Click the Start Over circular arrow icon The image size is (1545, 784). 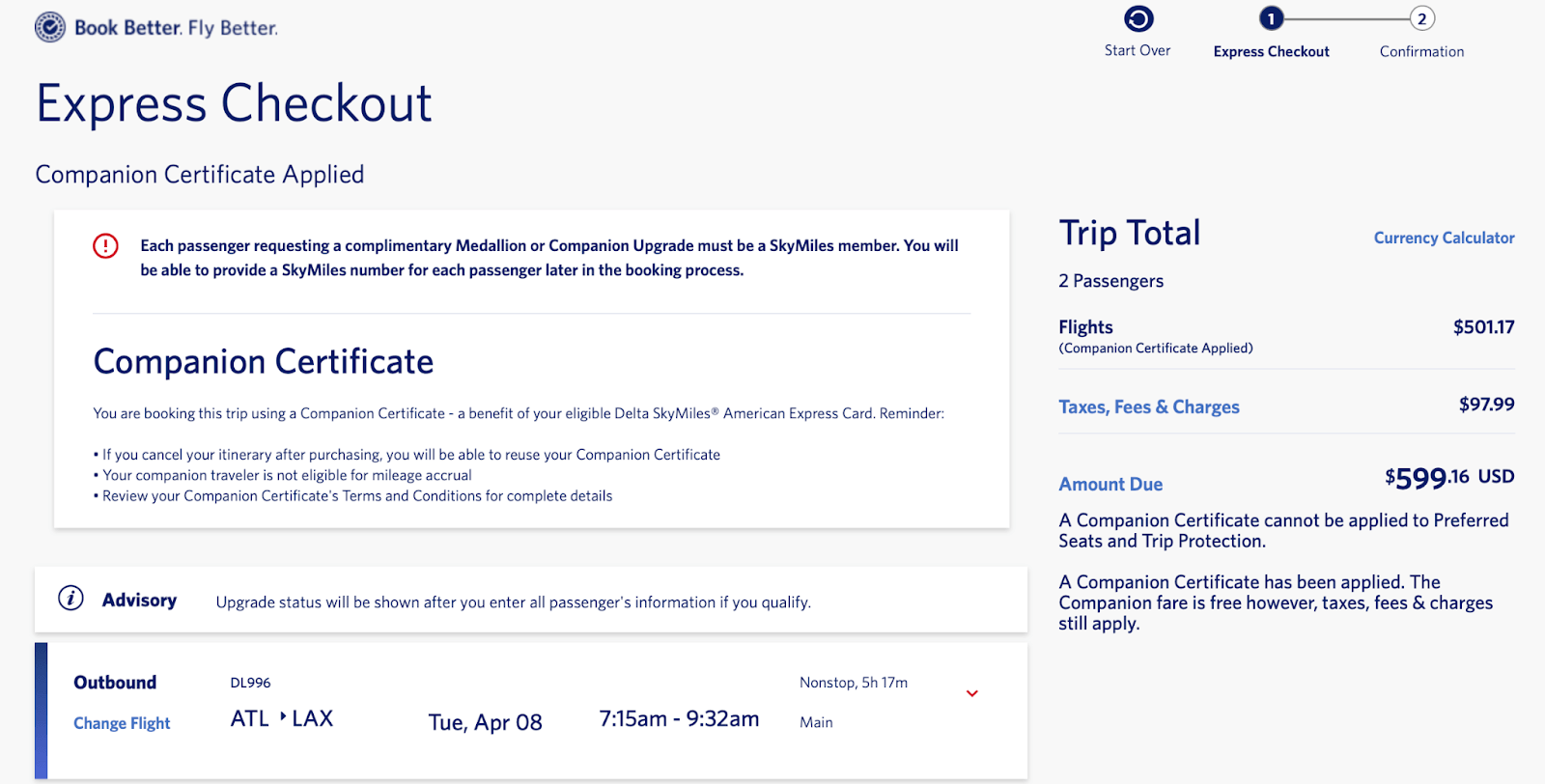[1138, 19]
